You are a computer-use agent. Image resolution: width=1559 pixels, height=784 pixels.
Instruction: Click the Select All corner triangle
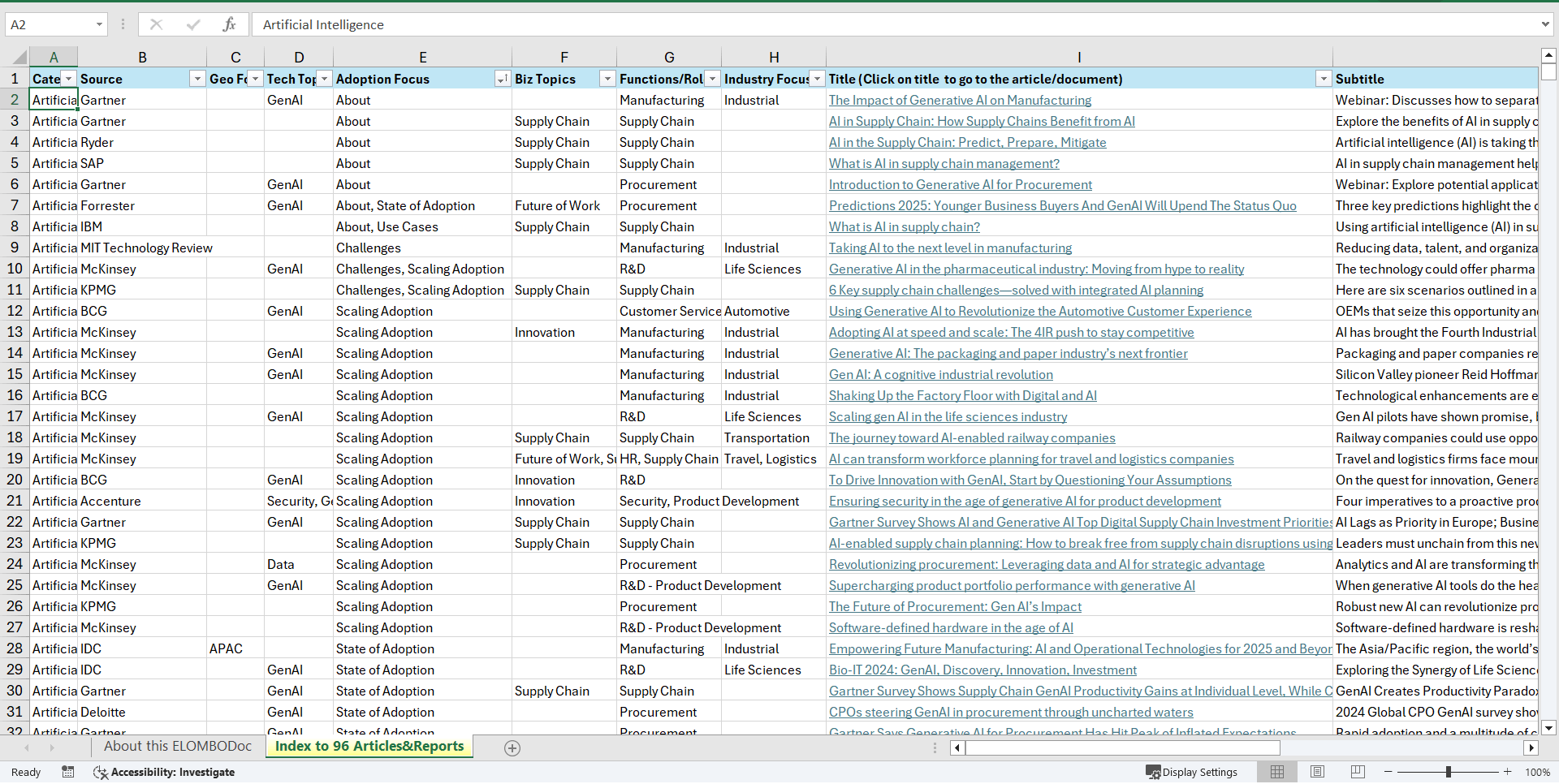19,58
